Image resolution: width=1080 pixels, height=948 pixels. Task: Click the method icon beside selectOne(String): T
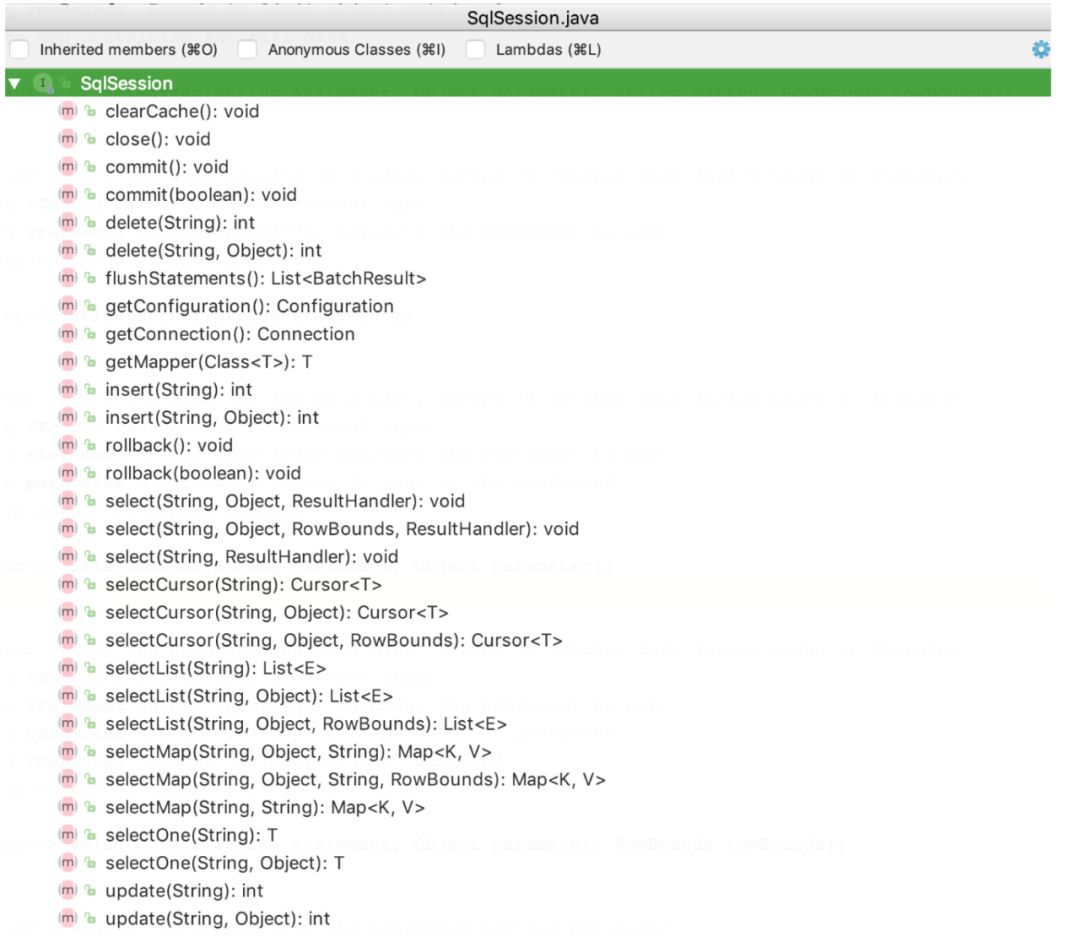click(68, 834)
